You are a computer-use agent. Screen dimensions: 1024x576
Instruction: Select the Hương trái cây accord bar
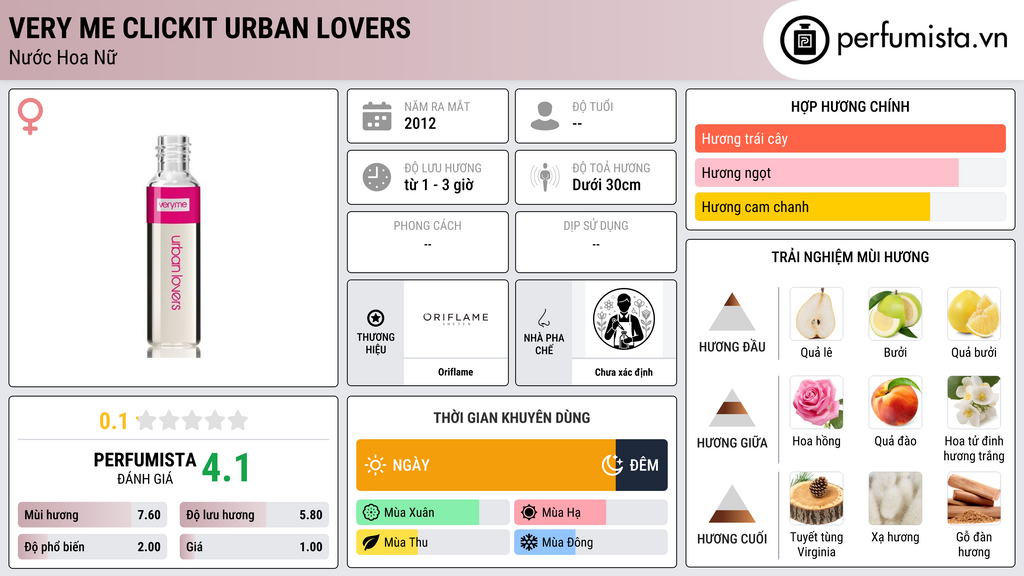click(x=850, y=138)
